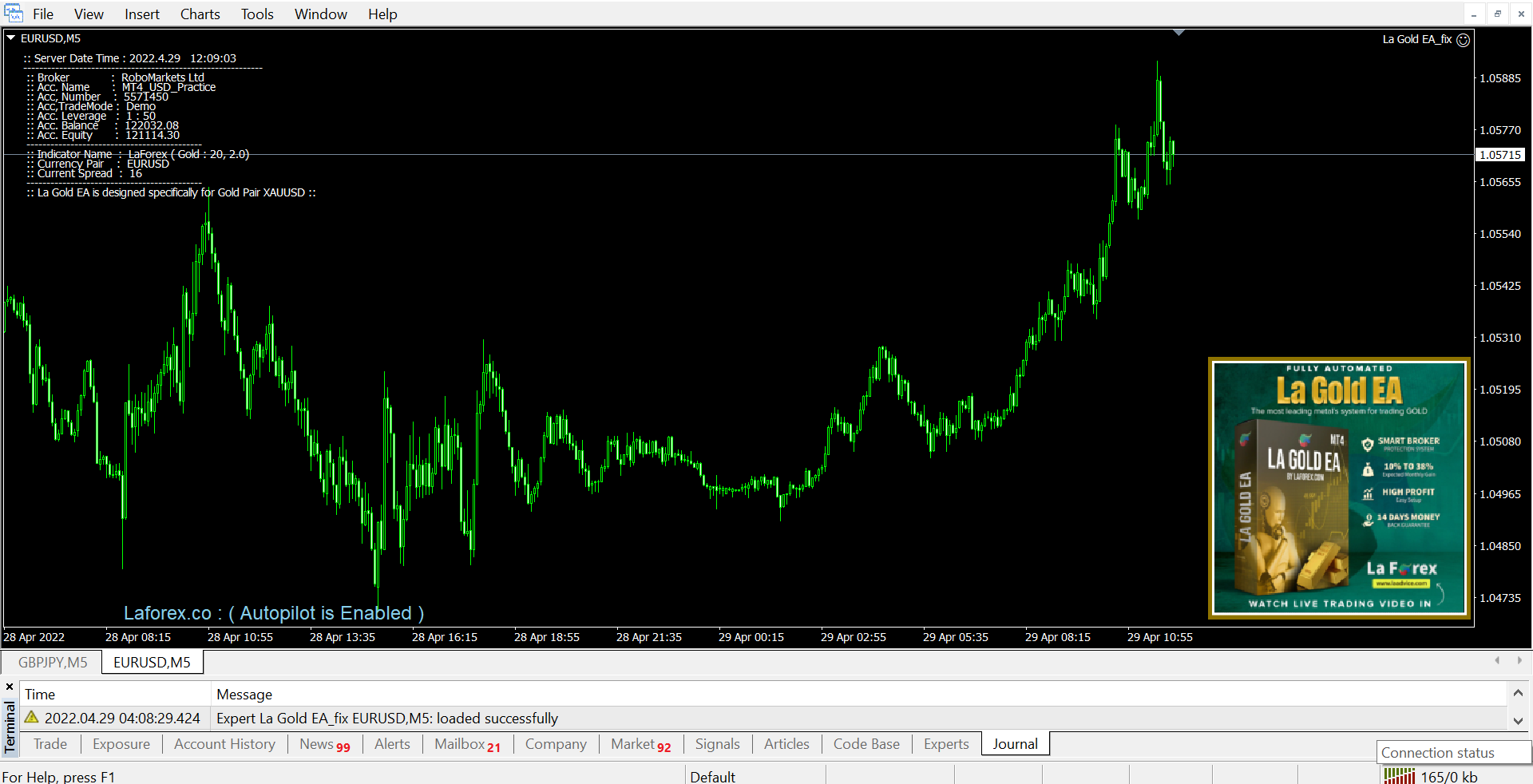This screenshot has height=784, width=1533.
Task: Click the current price label 1.05715
Action: (x=1500, y=155)
